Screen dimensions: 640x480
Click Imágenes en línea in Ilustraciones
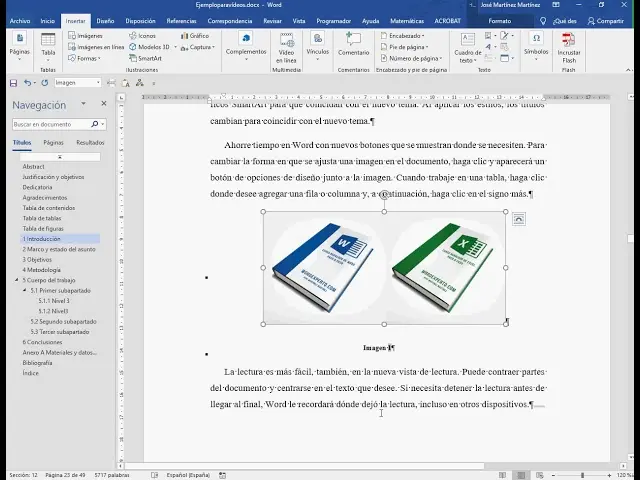pos(96,47)
